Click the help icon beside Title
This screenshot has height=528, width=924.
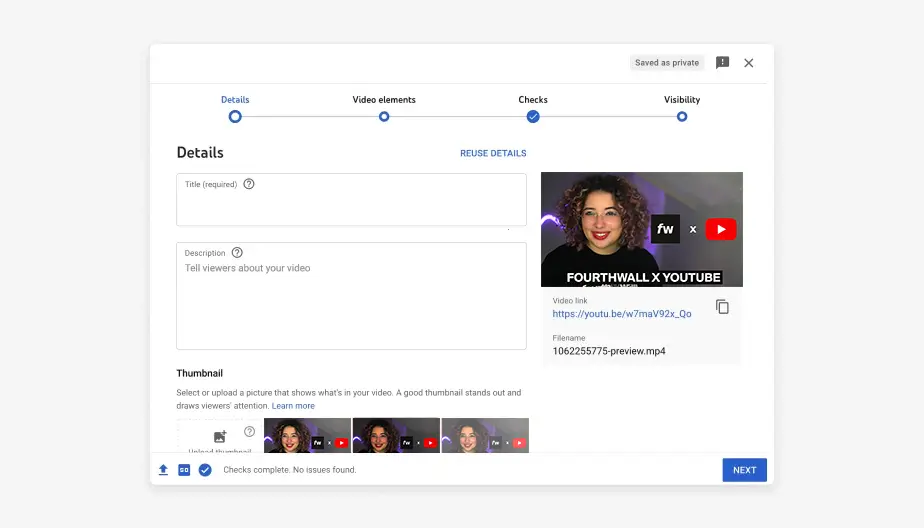pyautogui.click(x=249, y=184)
